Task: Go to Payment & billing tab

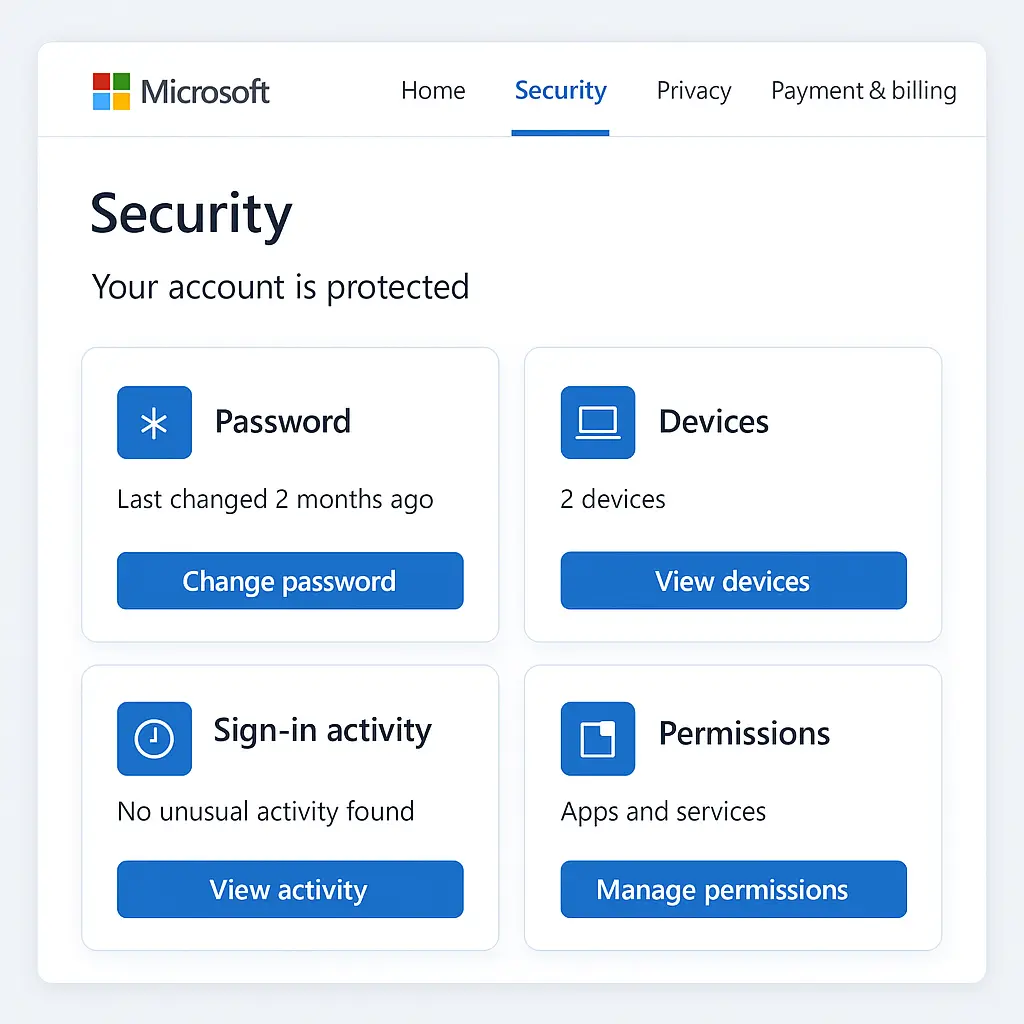Action: [x=863, y=91]
